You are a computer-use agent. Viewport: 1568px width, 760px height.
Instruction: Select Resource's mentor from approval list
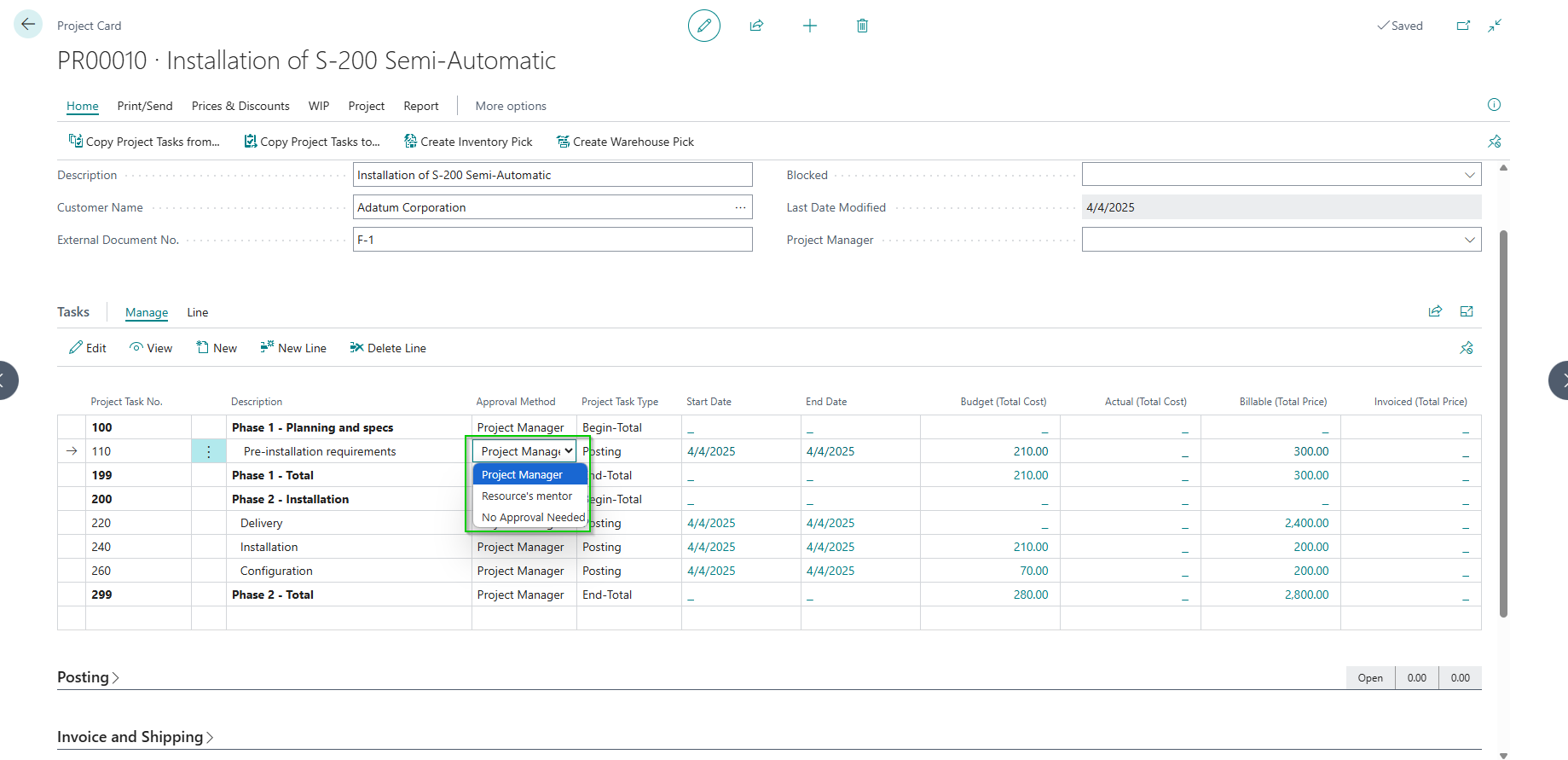527,496
